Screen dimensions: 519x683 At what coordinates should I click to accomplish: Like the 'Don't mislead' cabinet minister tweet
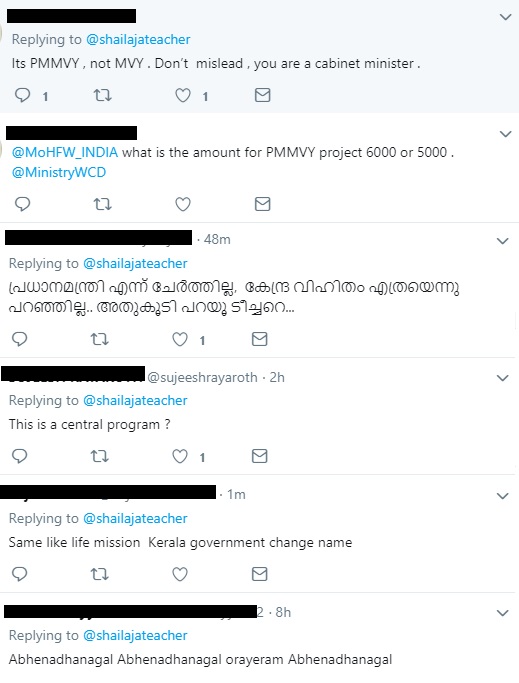pos(183,95)
